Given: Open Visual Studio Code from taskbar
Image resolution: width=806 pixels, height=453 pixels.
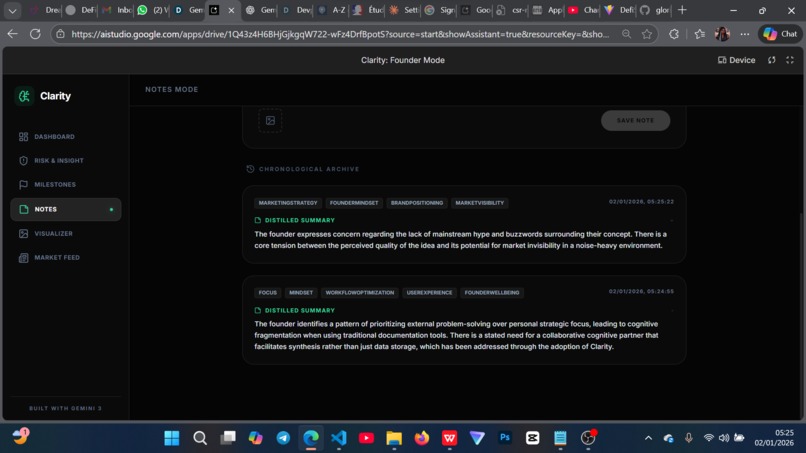Looking at the screenshot, I should click(339, 438).
